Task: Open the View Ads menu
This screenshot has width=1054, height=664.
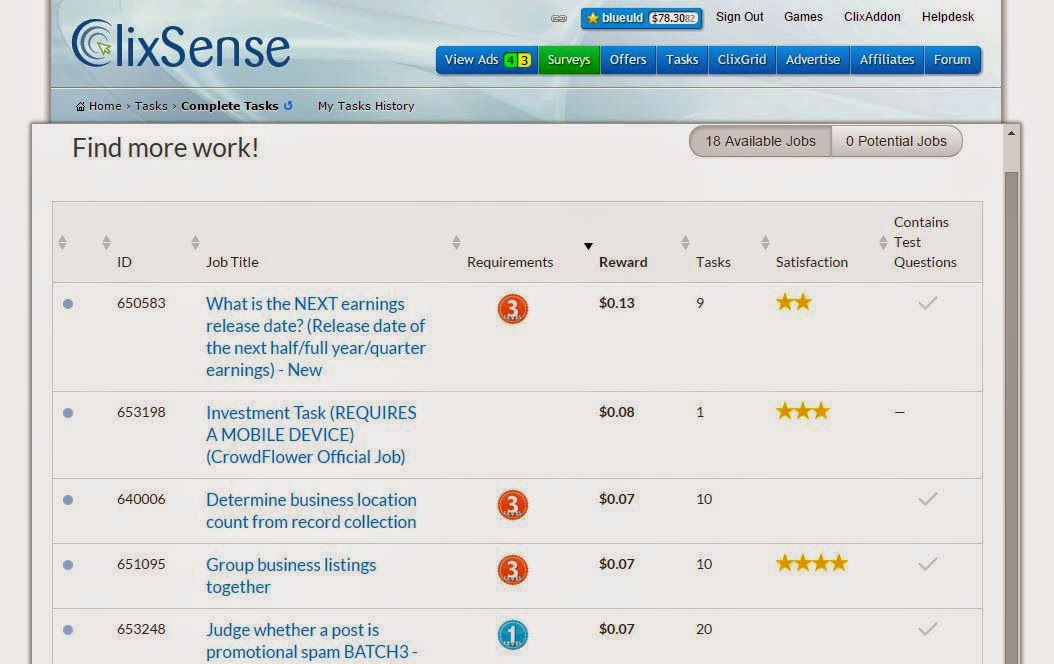Action: (487, 60)
